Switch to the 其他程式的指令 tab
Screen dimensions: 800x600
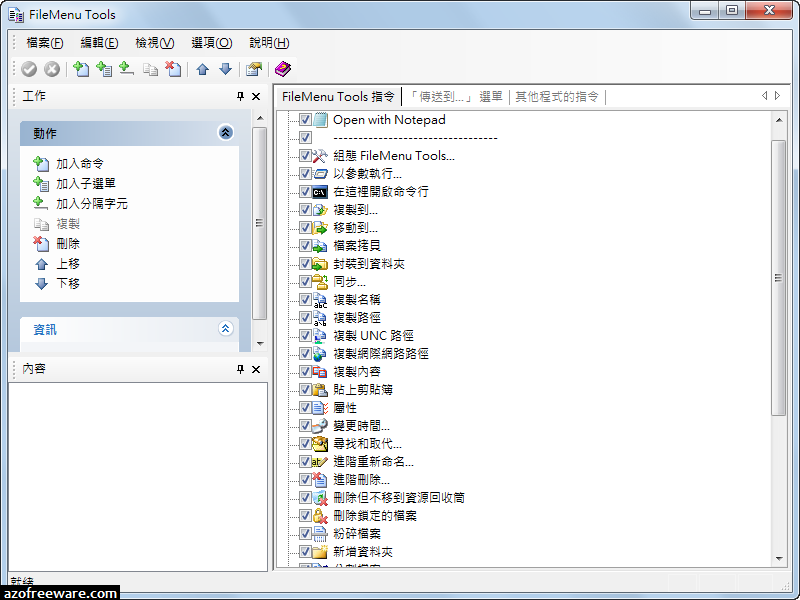point(557,96)
